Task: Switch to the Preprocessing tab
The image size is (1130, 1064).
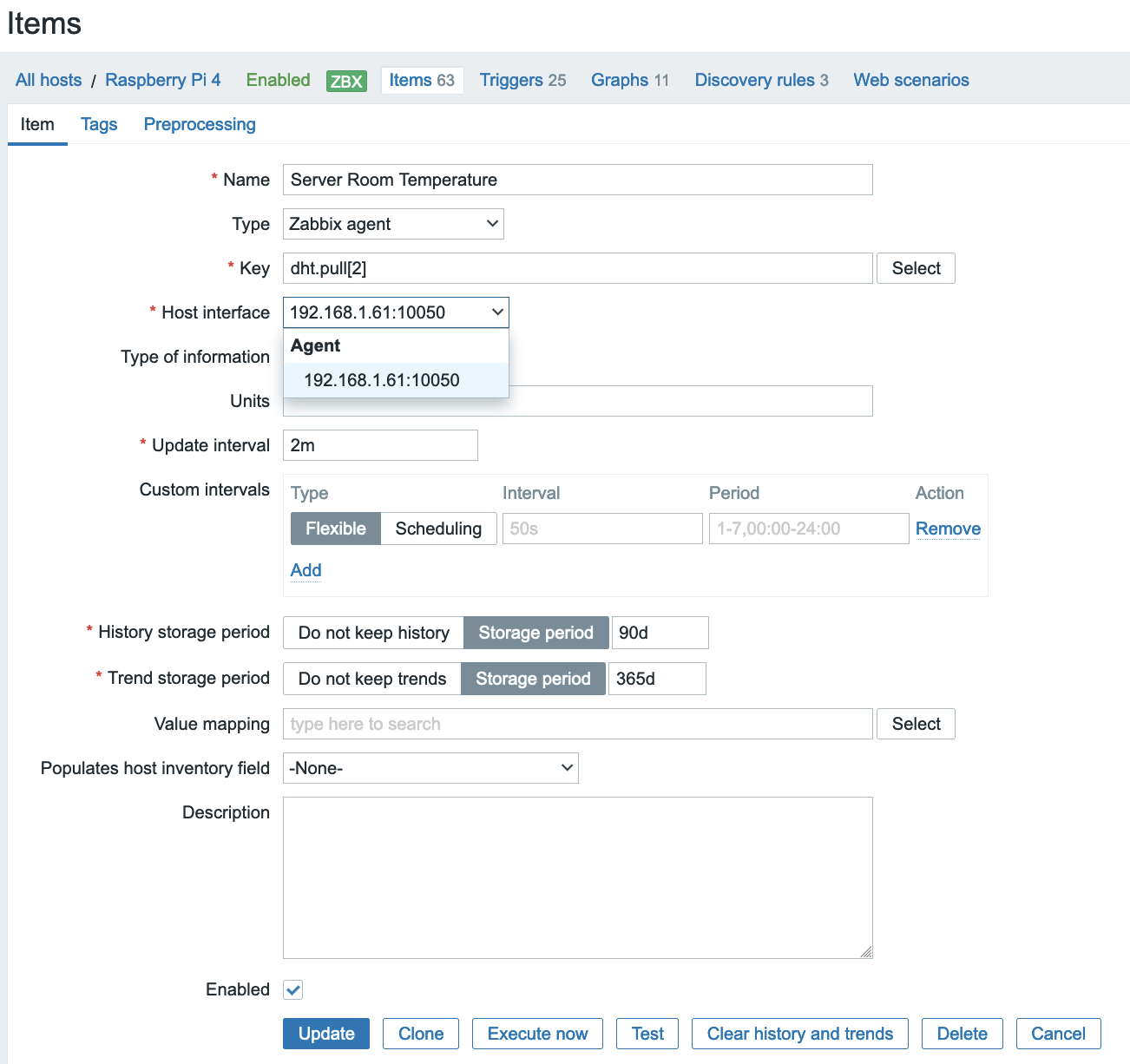Action: point(200,124)
